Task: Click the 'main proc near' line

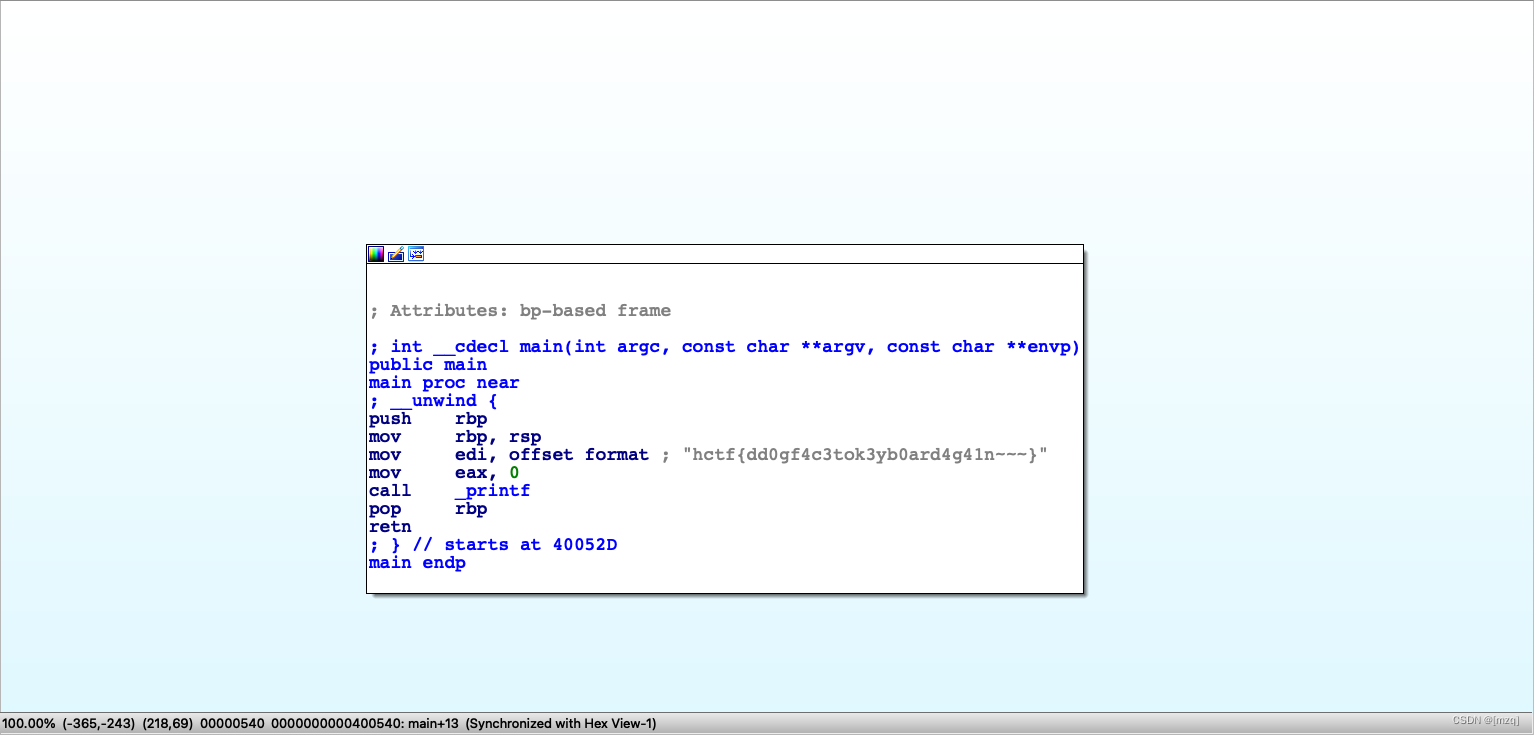Action: coord(444,383)
